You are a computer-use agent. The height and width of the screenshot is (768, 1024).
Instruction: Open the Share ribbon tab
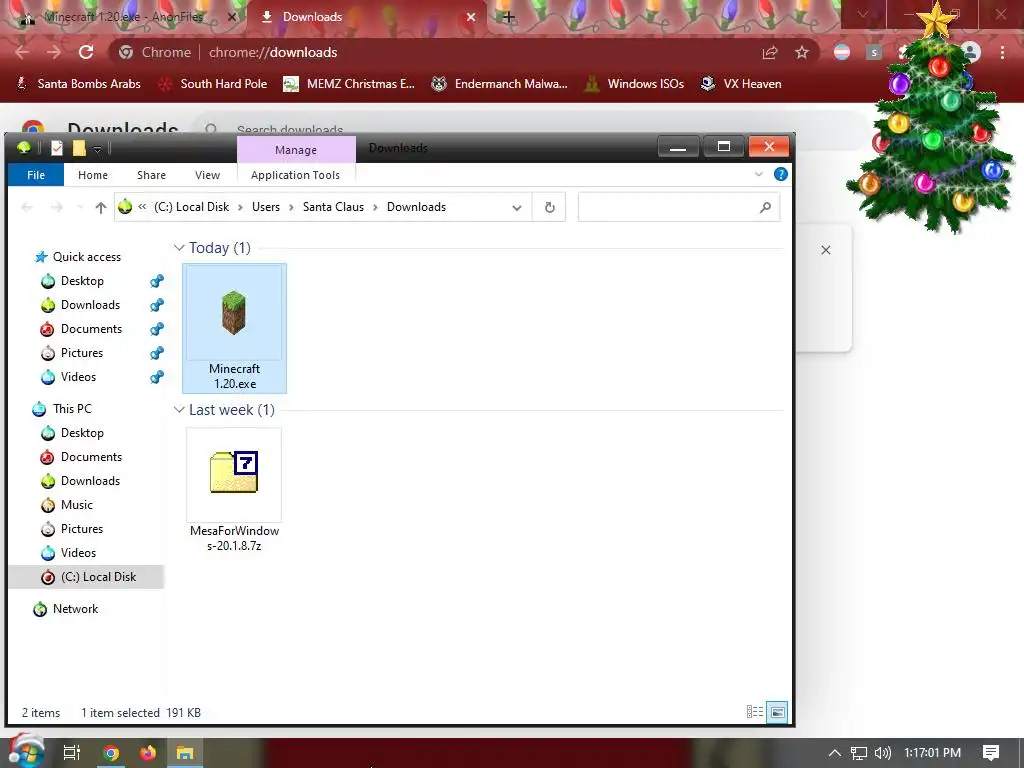tap(152, 174)
